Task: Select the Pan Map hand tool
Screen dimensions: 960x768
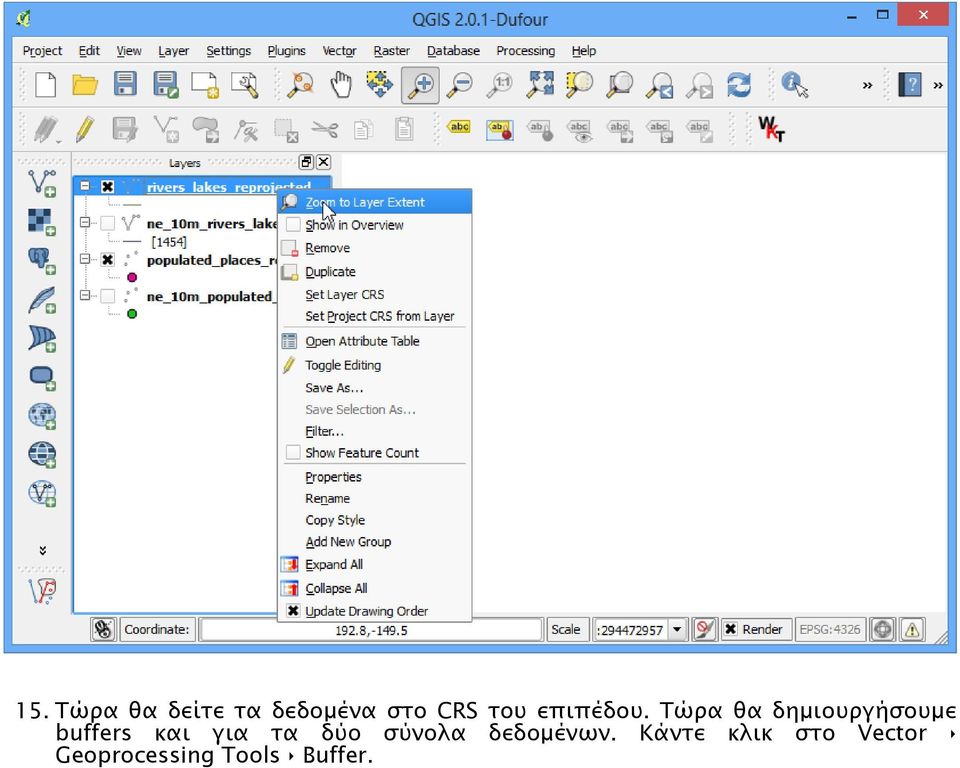Action: coord(341,85)
